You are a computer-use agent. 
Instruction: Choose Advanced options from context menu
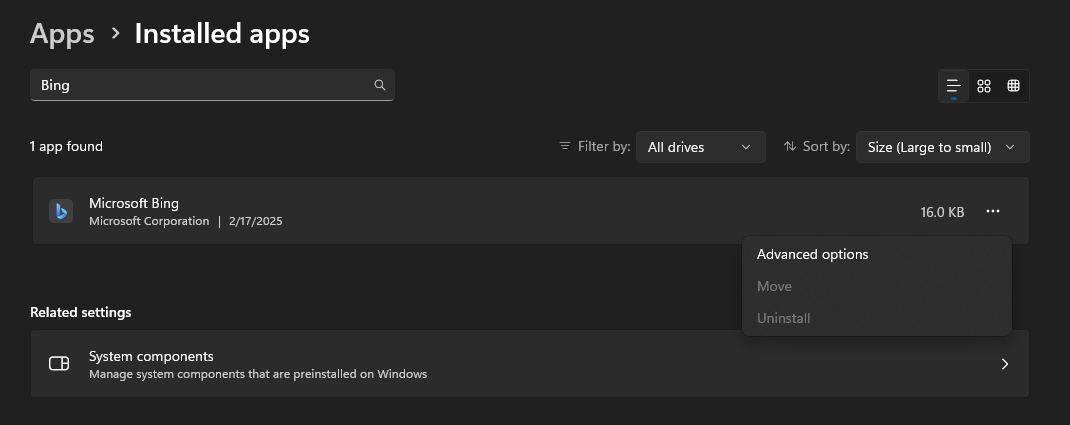point(876,254)
